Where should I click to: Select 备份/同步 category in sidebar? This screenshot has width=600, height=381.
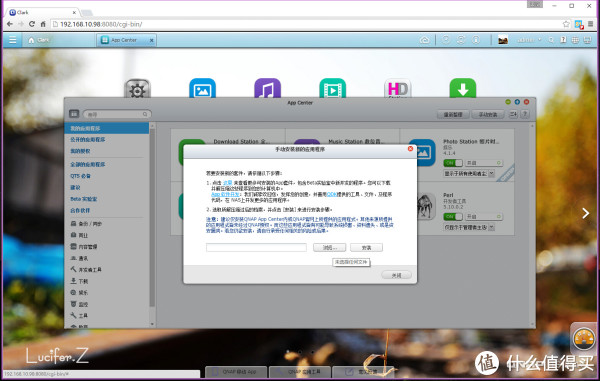click(86, 224)
